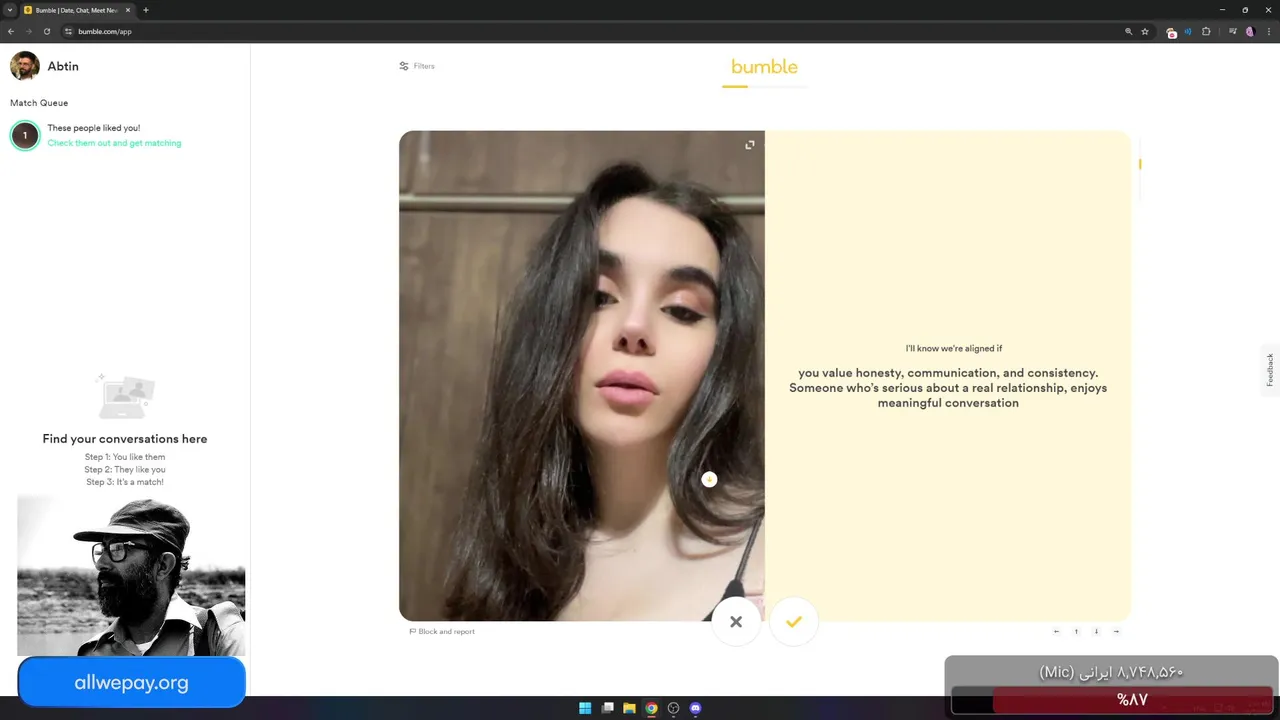Click the small down-arrow badge on the profile photo
The width and height of the screenshot is (1280, 720).
tap(709, 479)
